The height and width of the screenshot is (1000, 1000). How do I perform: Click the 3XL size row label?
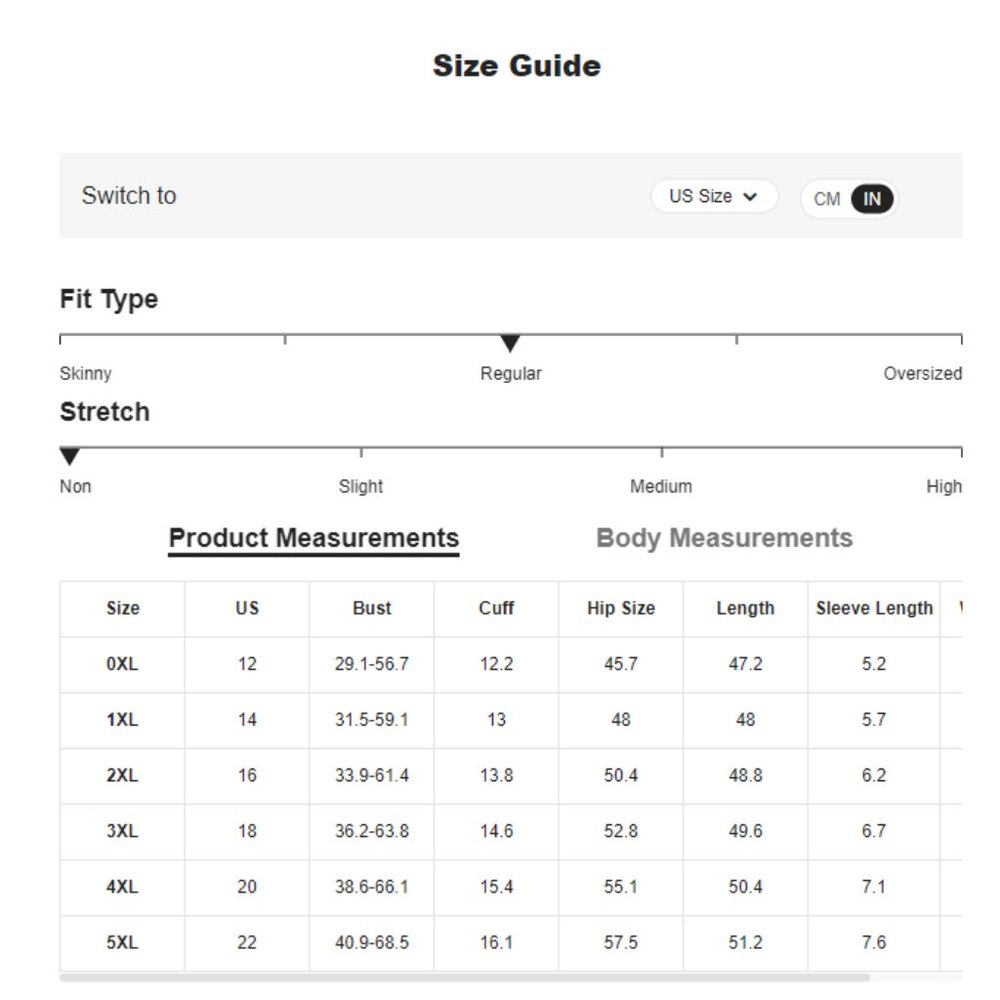pos(122,831)
